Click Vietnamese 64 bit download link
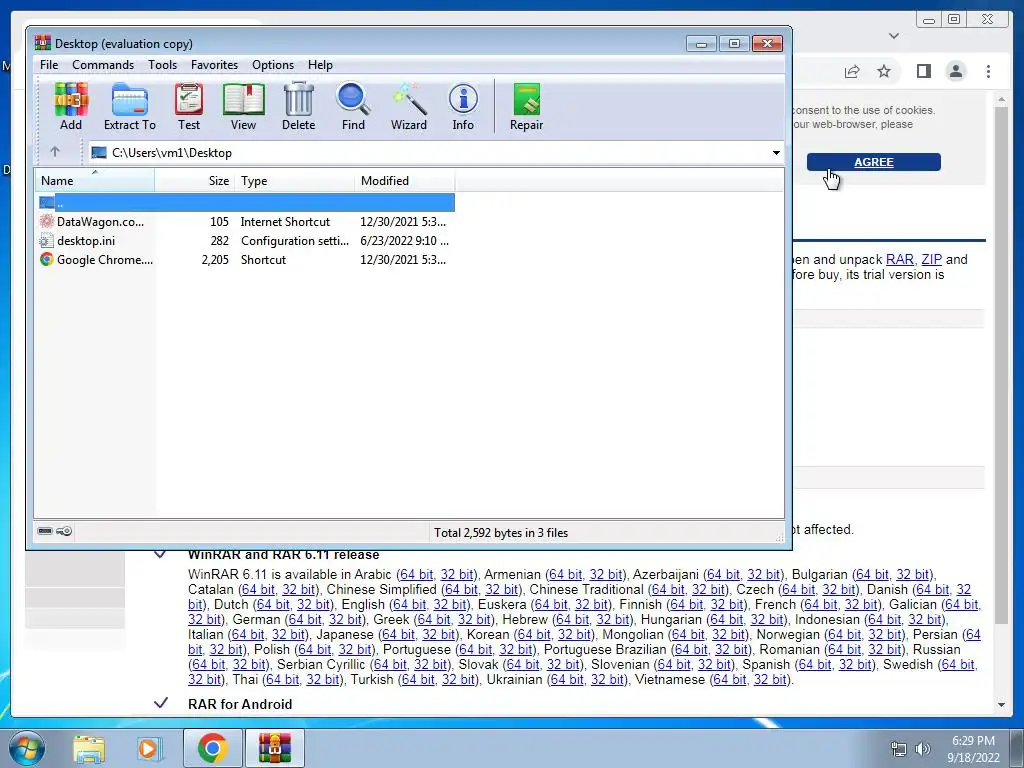The height and width of the screenshot is (768, 1024). pos(729,680)
